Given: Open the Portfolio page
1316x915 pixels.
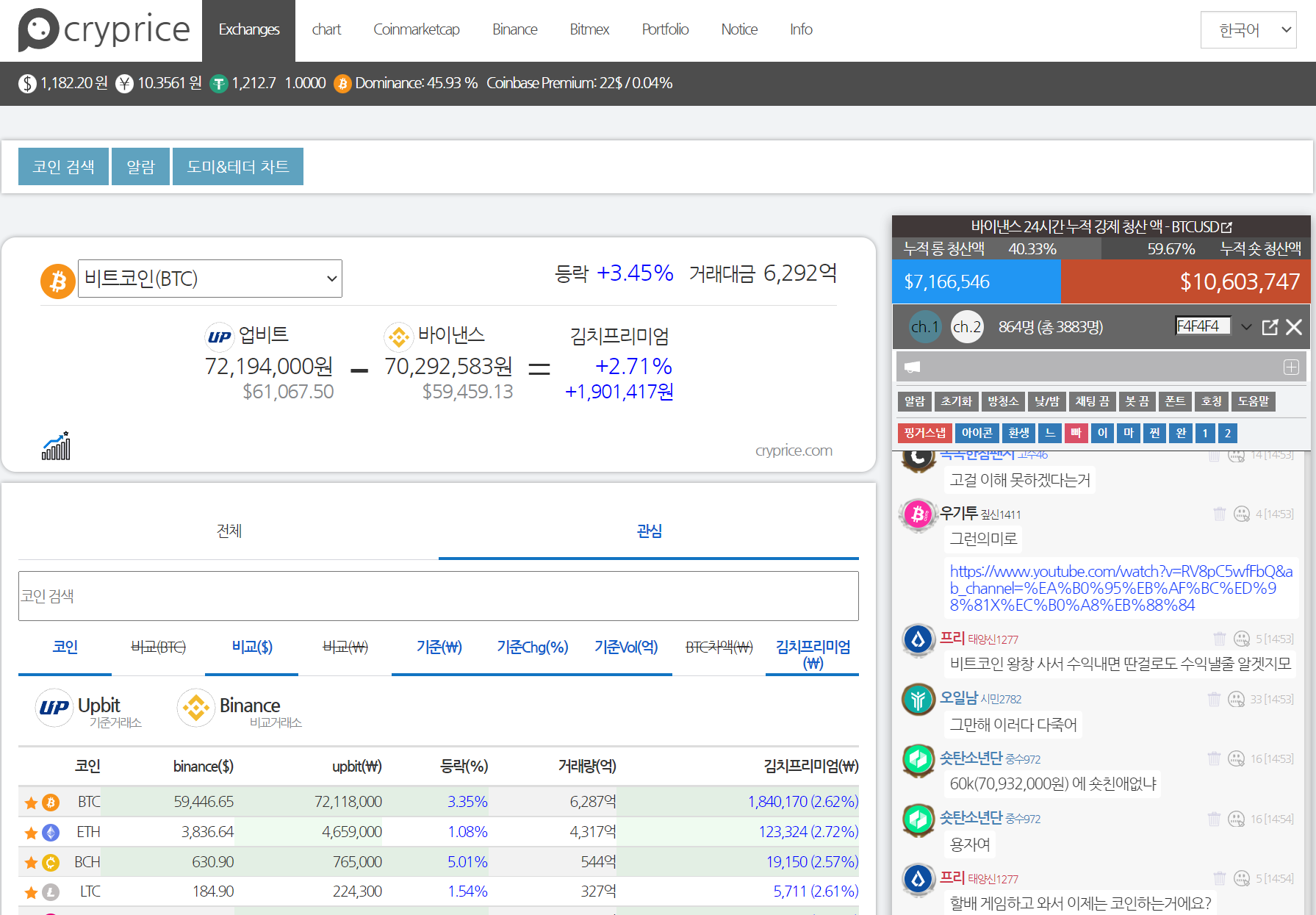Looking at the screenshot, I should 665,30.
